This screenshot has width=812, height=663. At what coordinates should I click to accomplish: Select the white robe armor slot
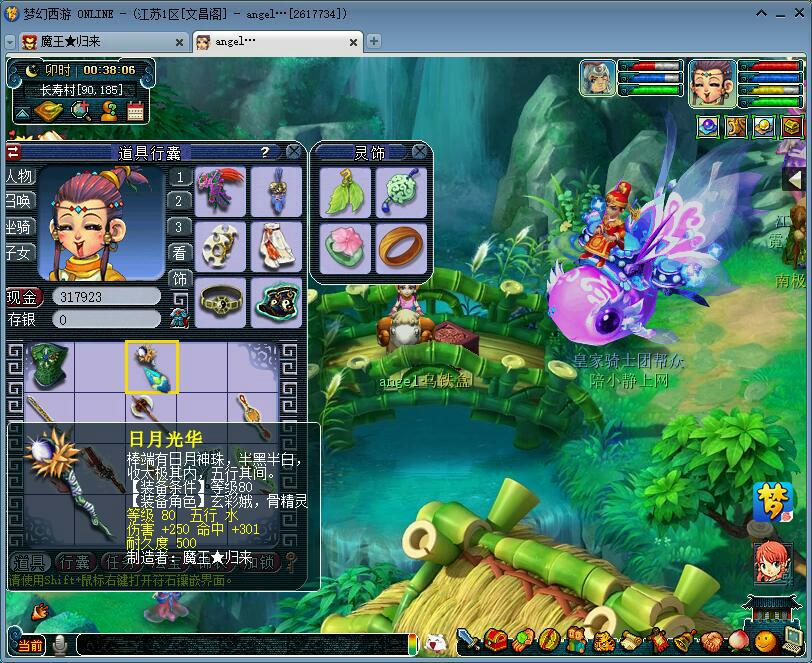[x=276, y=247]
